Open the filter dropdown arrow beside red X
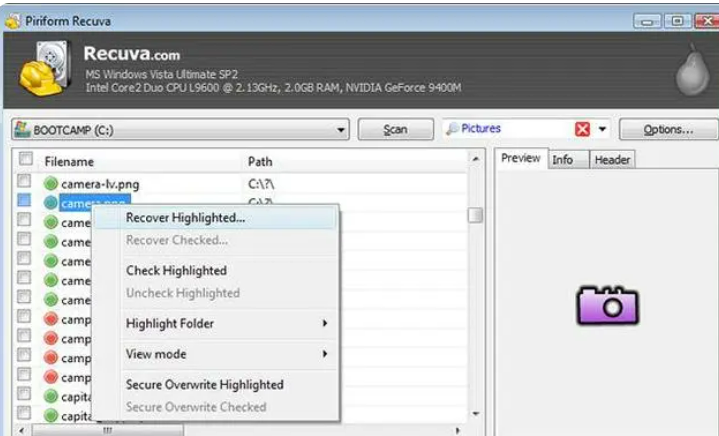Image resolution: width=719 pixels, height=436 pixels. (603, 129)
